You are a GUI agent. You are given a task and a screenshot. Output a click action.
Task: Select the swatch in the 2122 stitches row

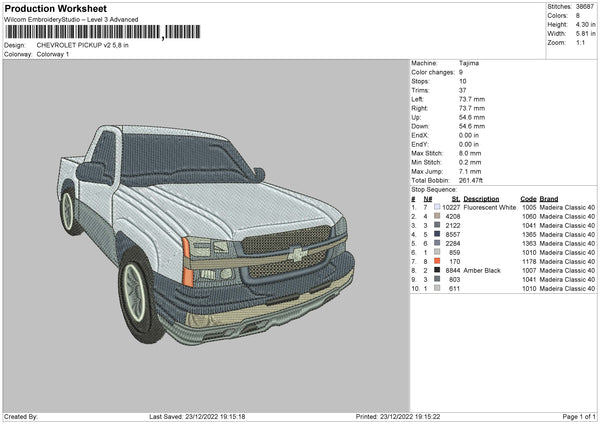(x=437, y=225)
